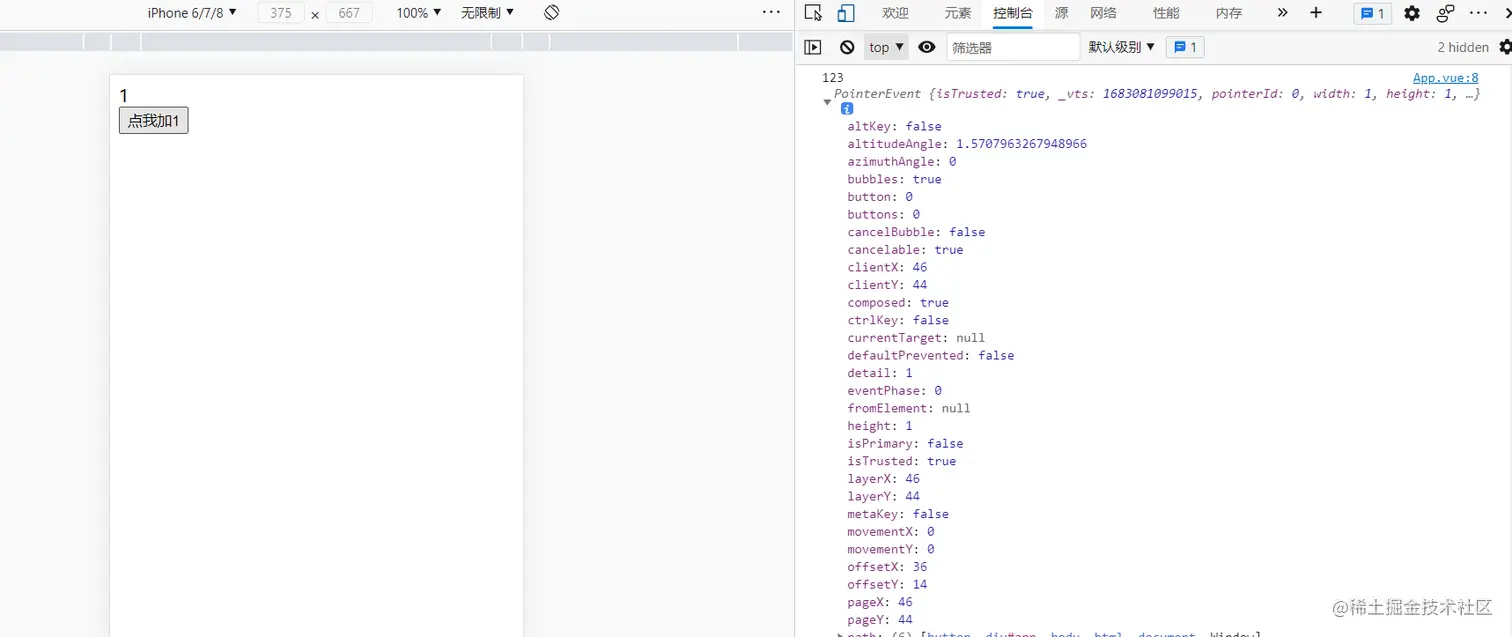This screenshot has width=1512, height=637.
Task: Select the eventPhase: 0 row
Action: [894, 390]
